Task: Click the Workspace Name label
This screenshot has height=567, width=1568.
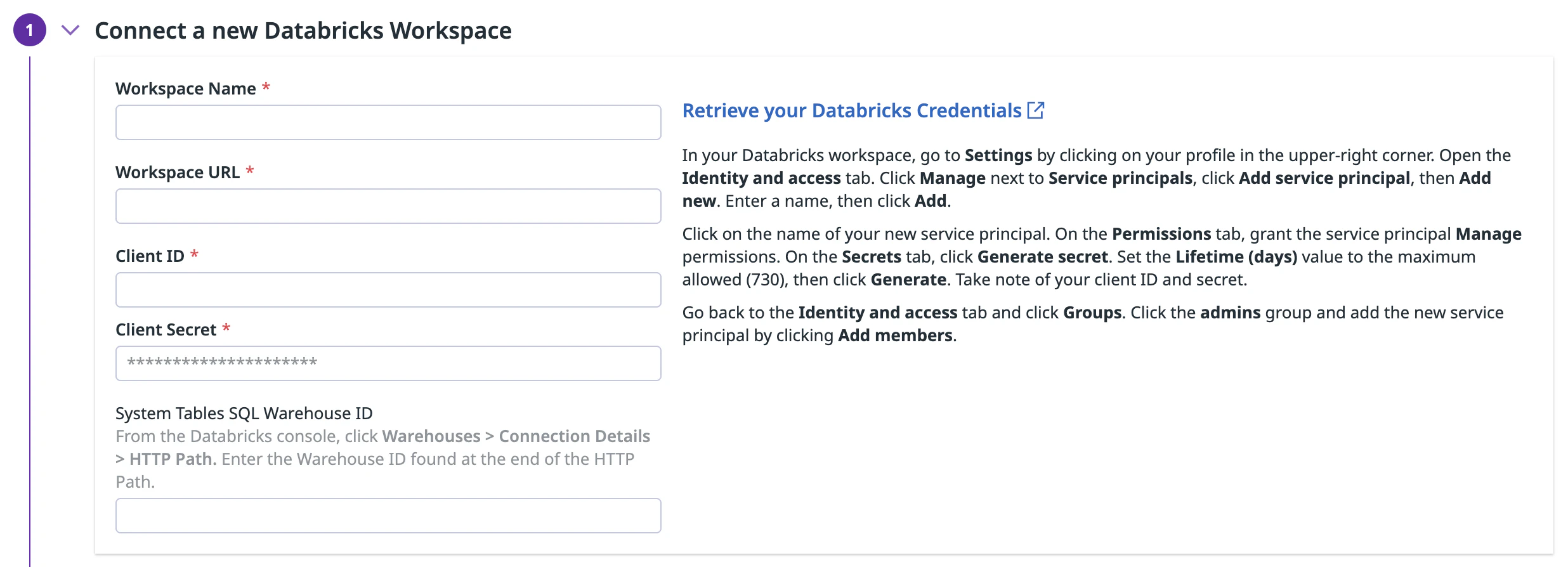Action: click(x=185, y=89)
